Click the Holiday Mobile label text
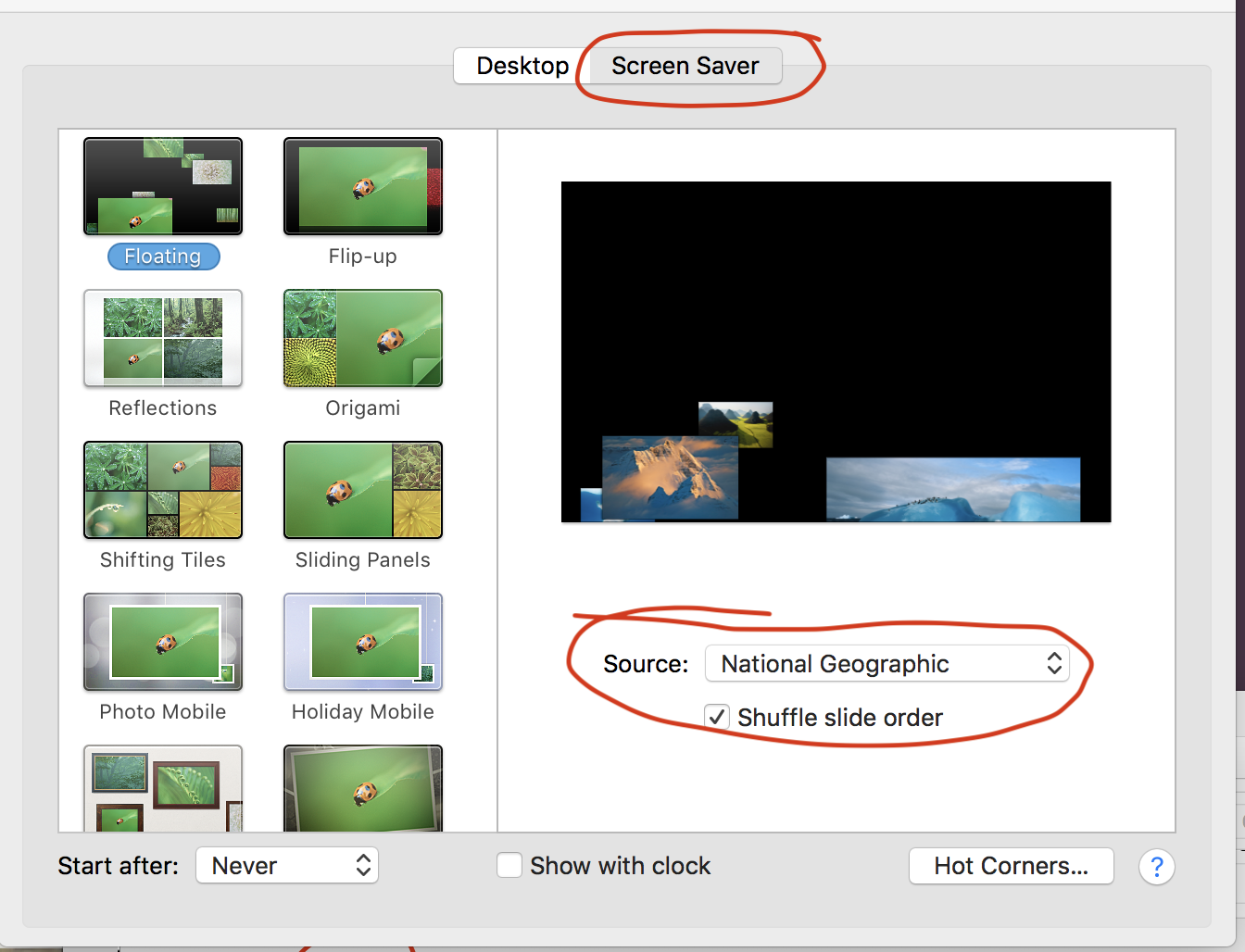Screen dimensions: 1245x952 click(x=363, y=712)
